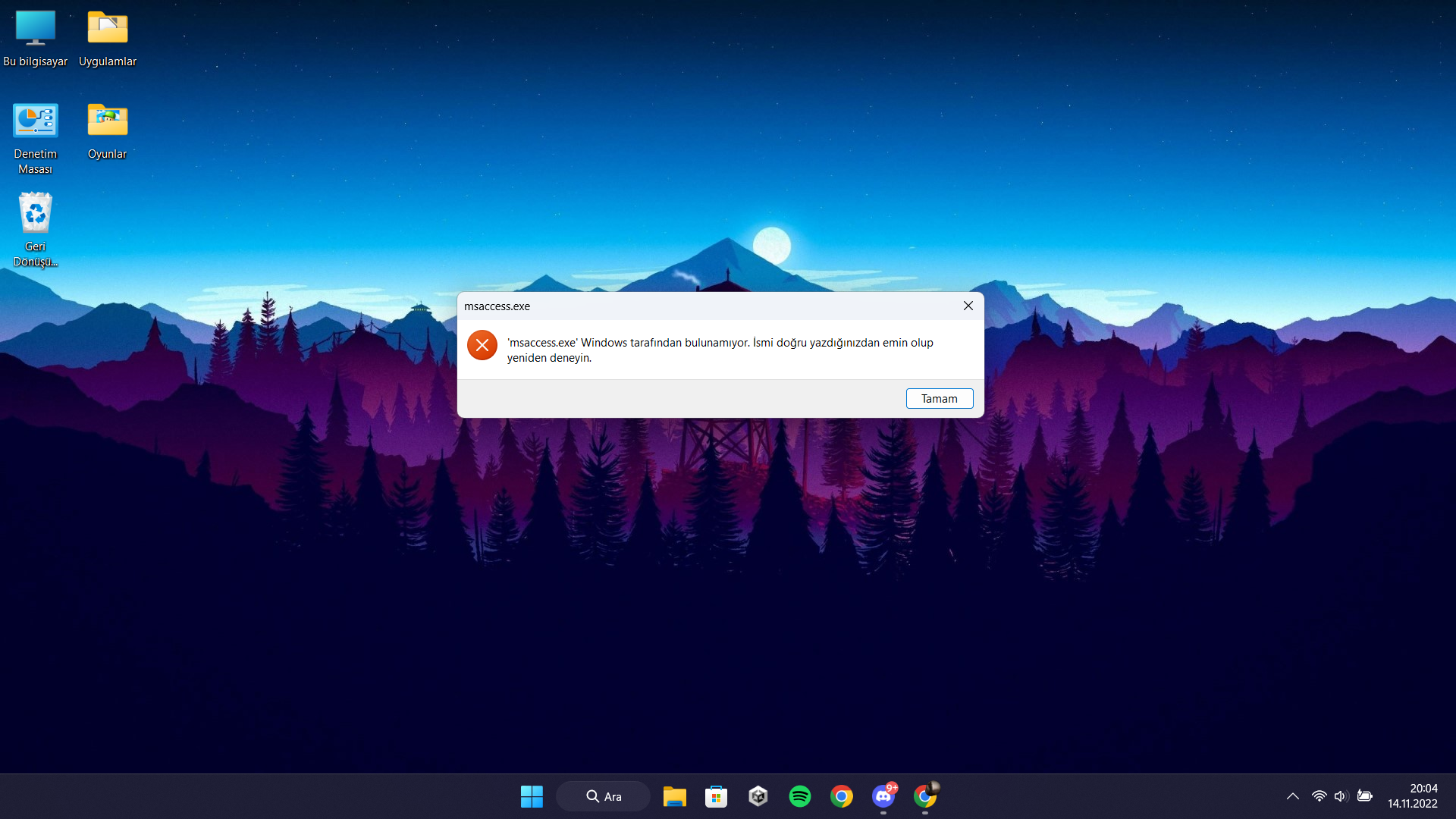
Task: Open the clock and date 14.11.2022 panel
Action: tap(1412, 796)
